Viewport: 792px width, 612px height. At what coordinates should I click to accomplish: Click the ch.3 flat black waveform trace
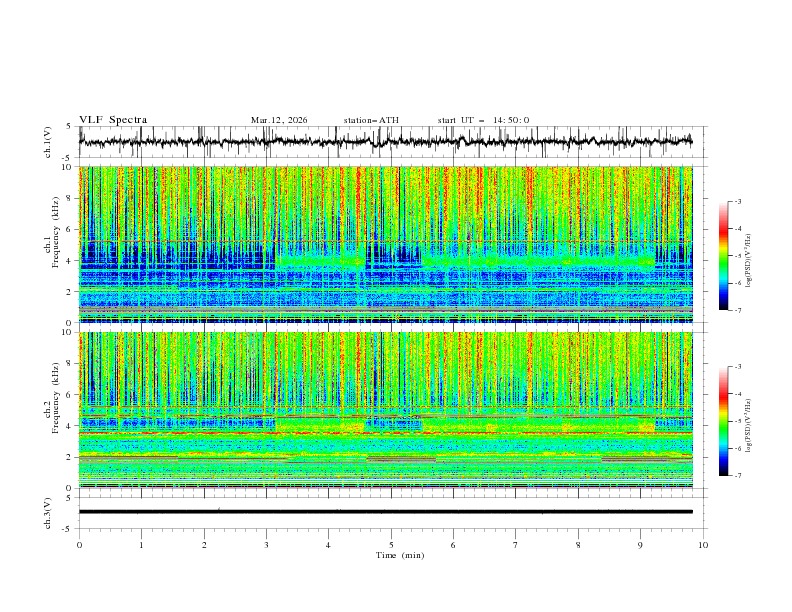coord(386,512)
